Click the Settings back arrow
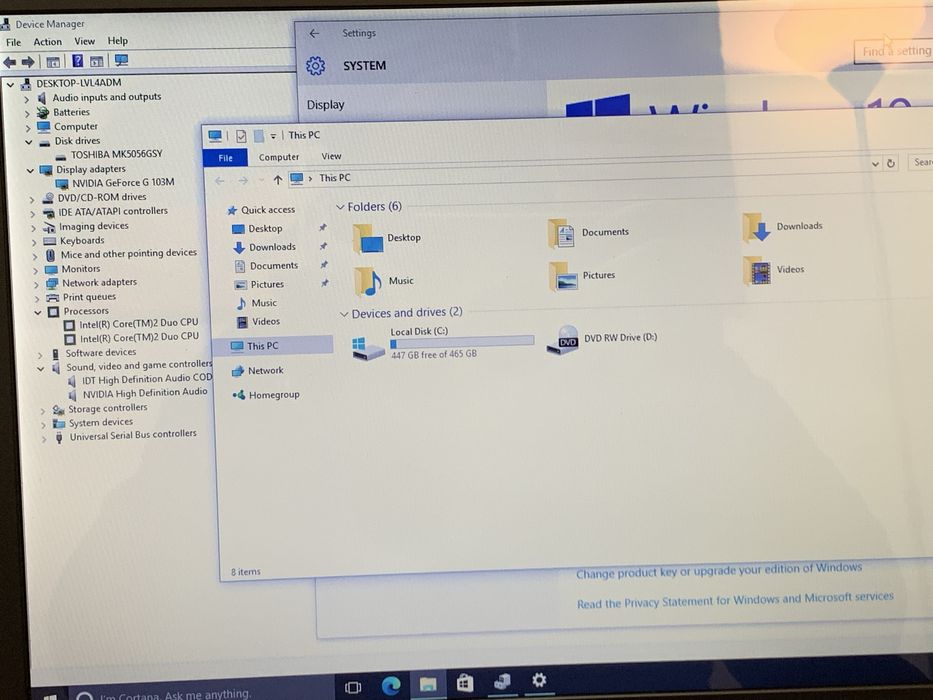933x700 pixels. [314, 33]
